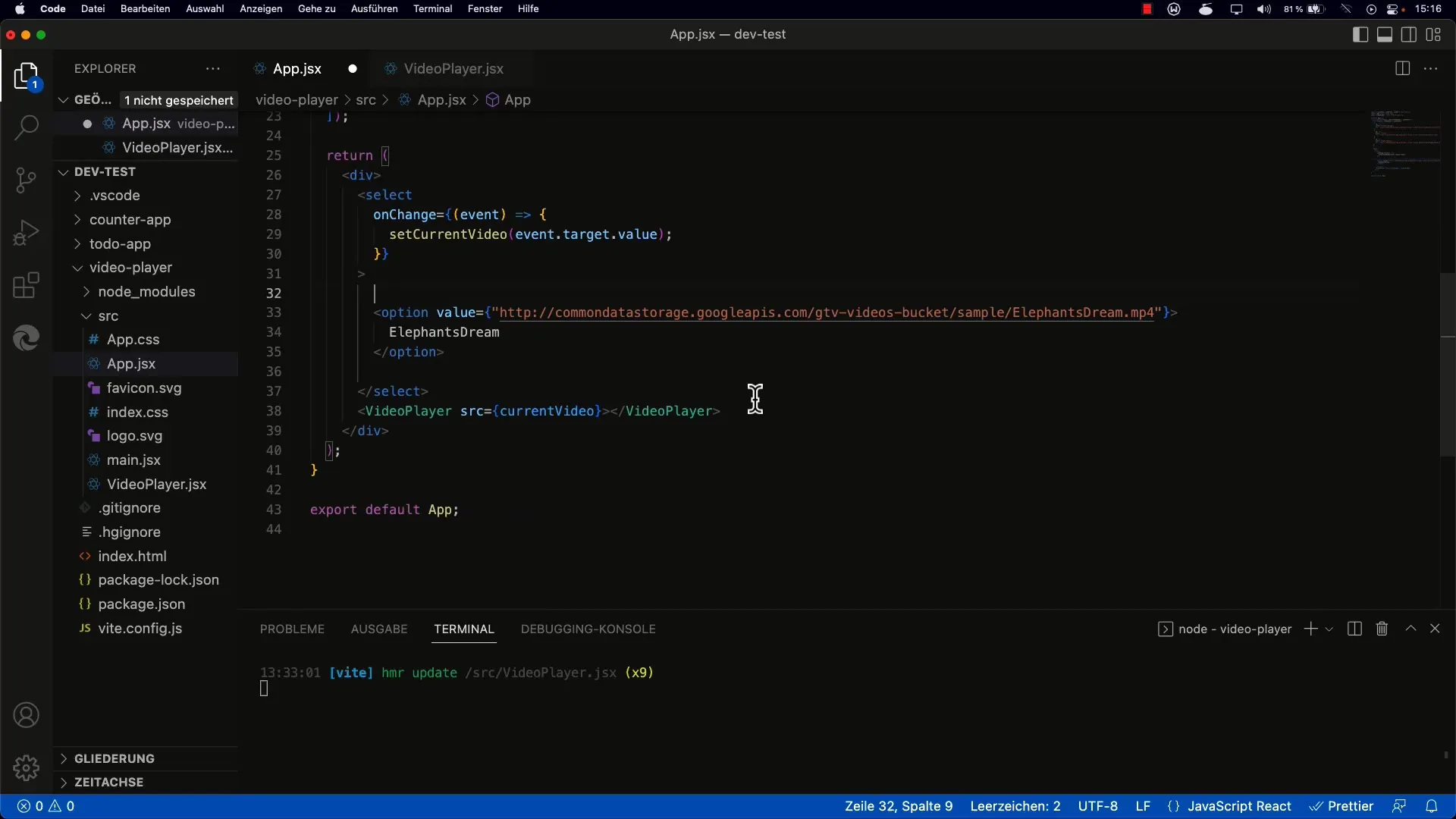This screenshot has width=1456, height=819.
Task: Open vite.config.js in the file tree
Action: click(x=140, y=629)
